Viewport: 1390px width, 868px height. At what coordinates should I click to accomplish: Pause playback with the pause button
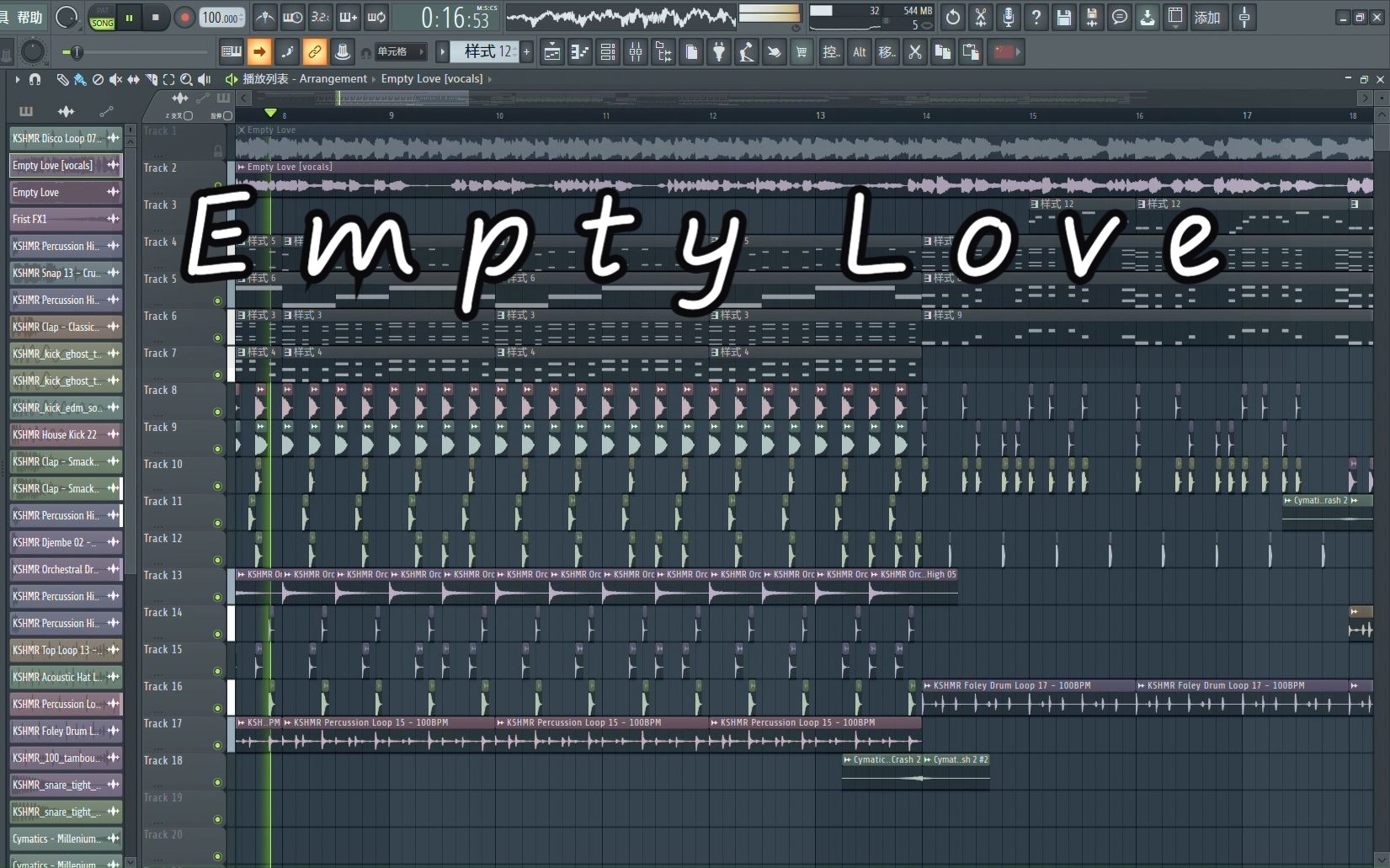tap(129, 18)
